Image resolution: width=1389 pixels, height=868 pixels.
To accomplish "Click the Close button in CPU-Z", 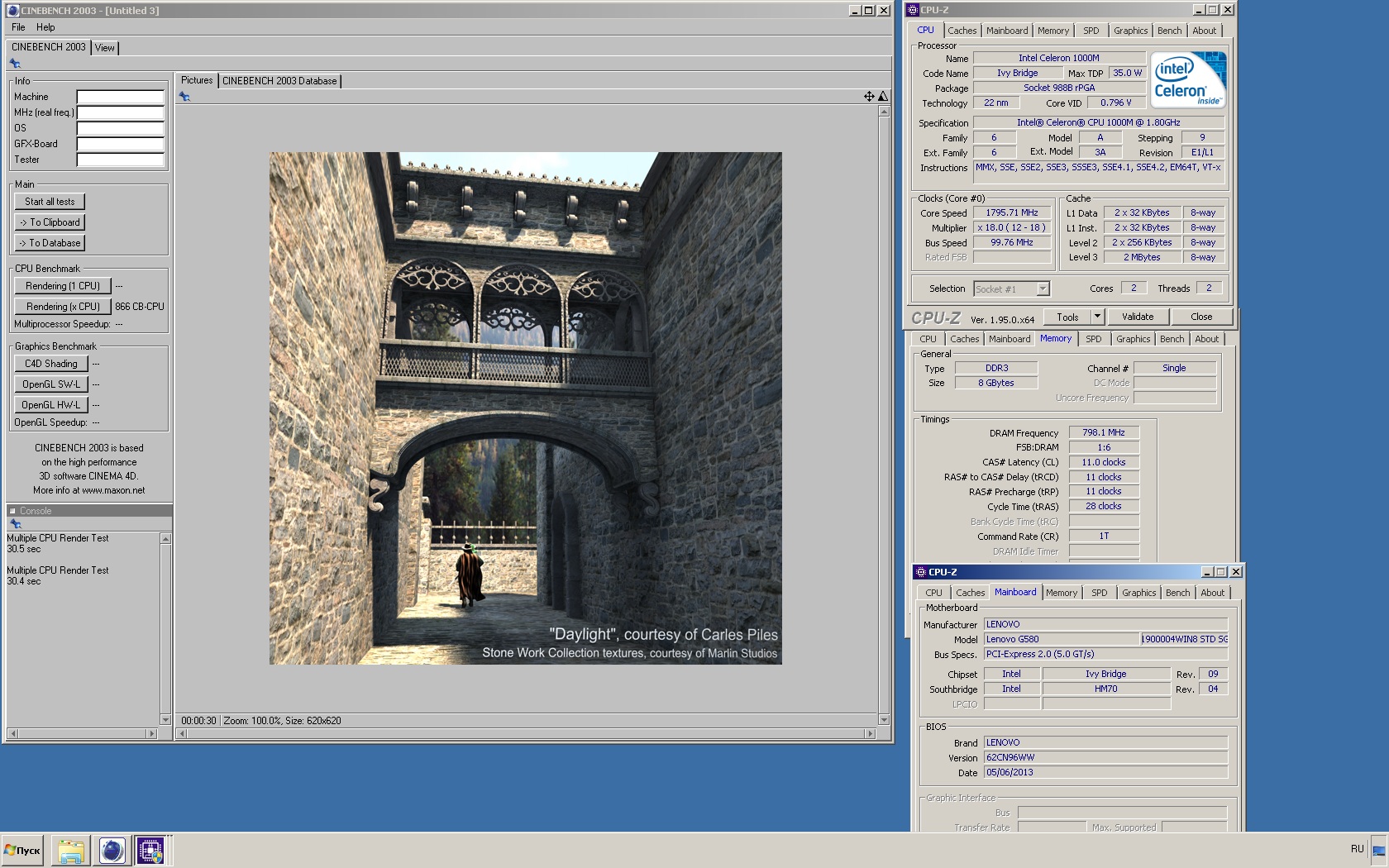I will pos(1201,317).
